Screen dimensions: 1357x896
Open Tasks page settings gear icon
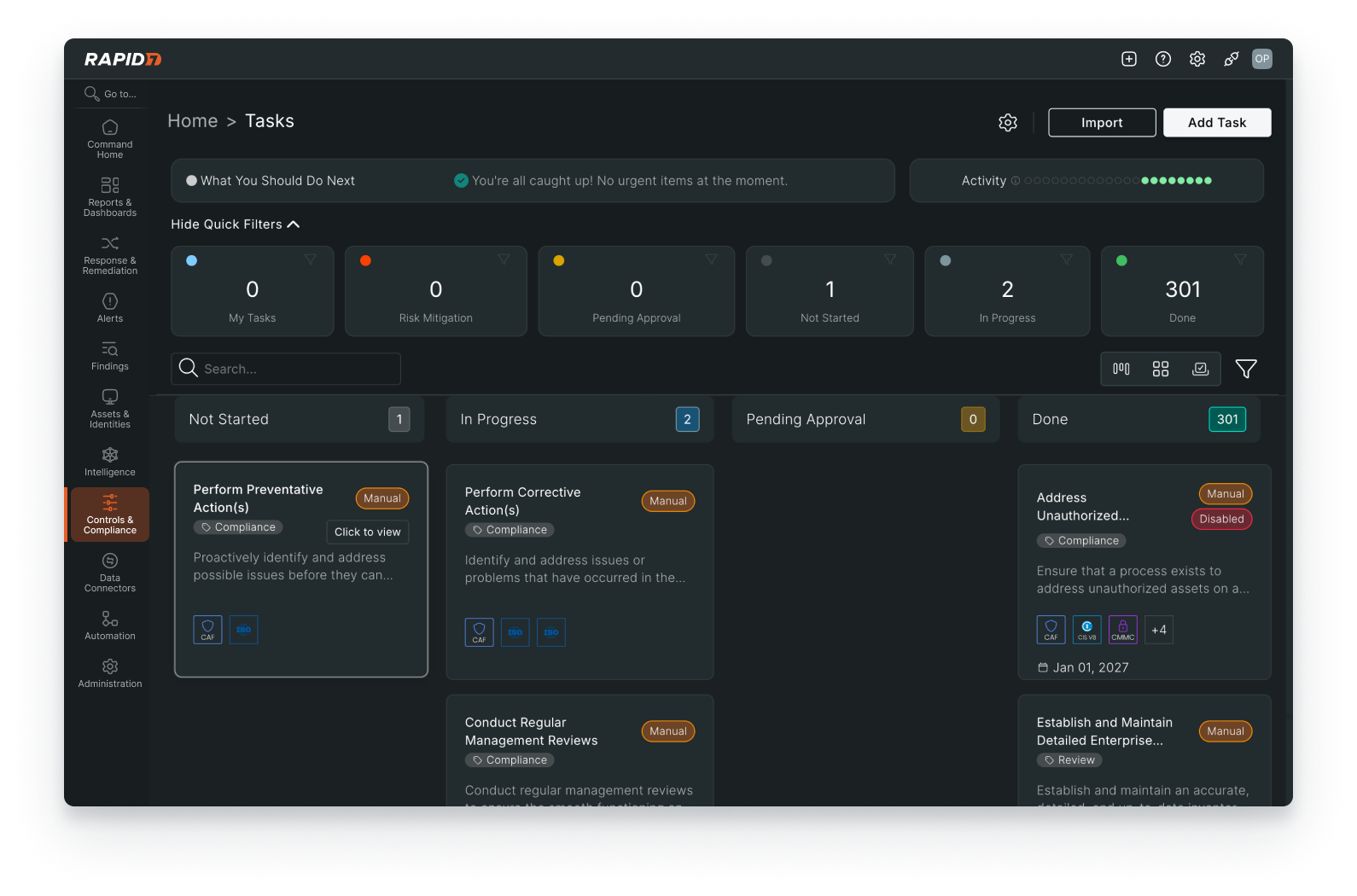pyautogui.click(x=1008, y=123)
